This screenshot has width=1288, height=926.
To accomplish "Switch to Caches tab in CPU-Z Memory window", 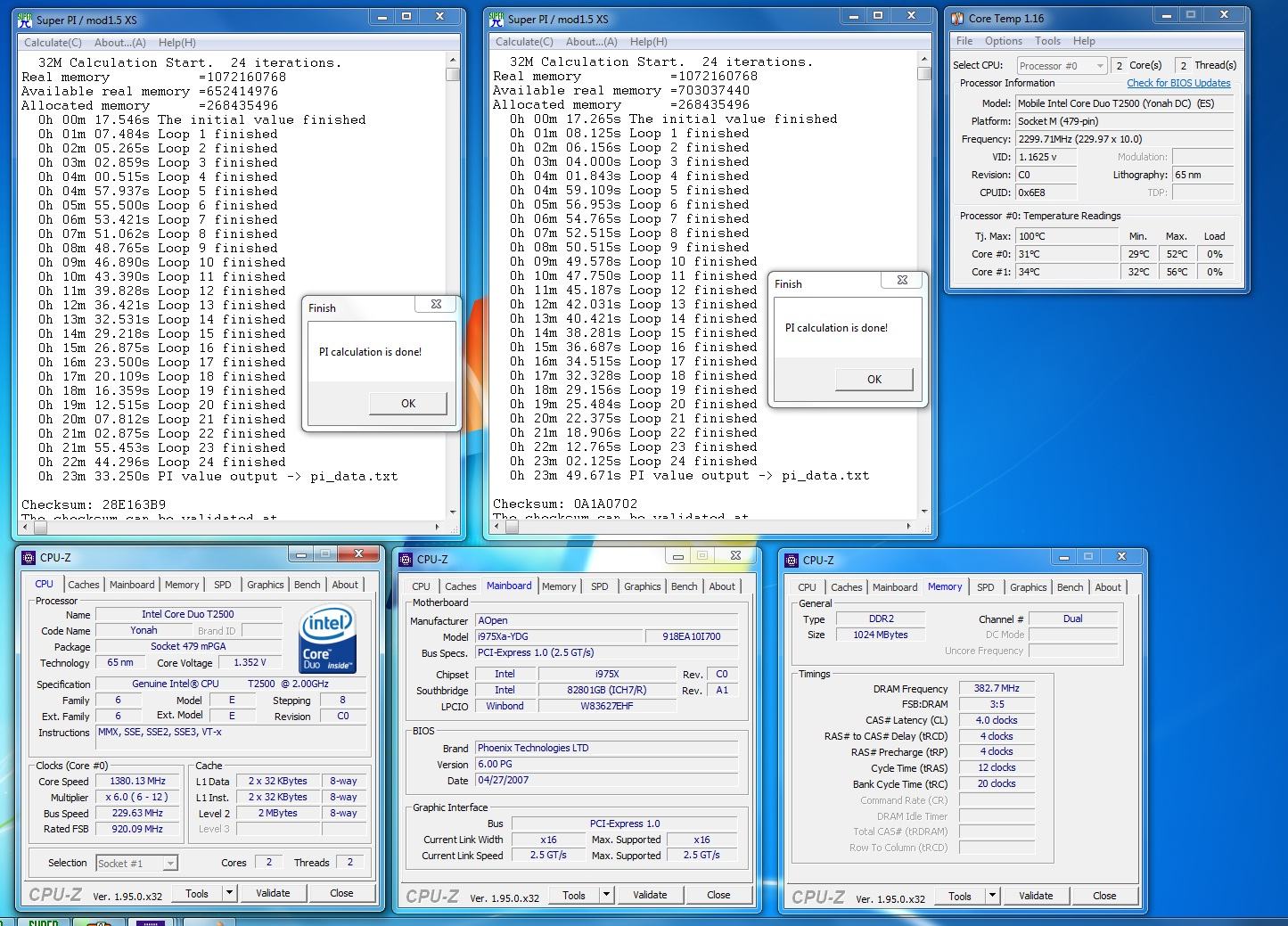I will click(847, 587).
